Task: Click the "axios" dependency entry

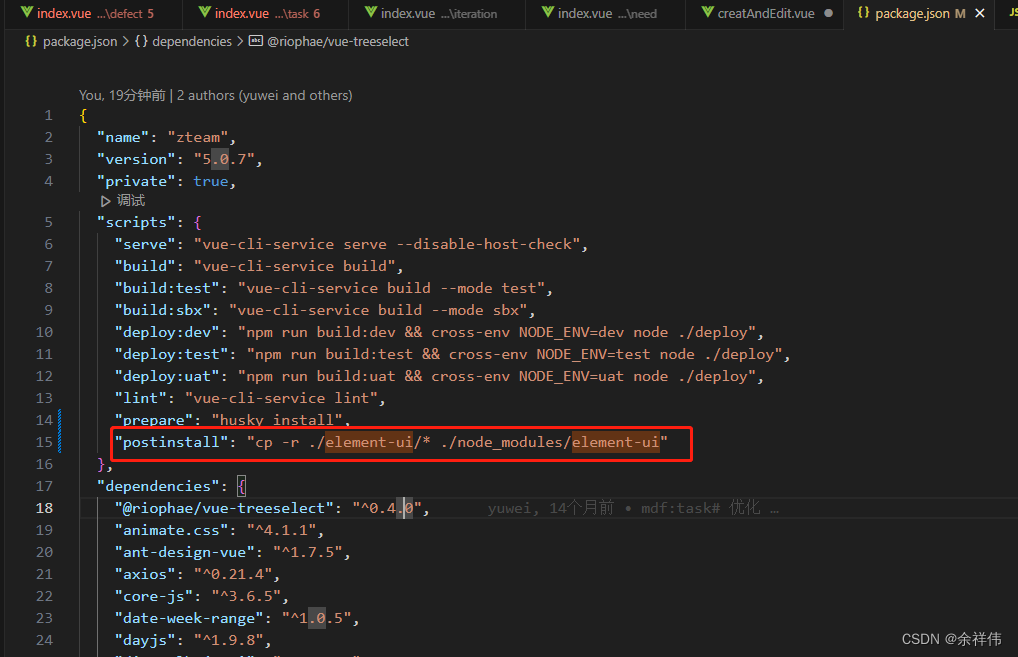Action: point(197,575)
